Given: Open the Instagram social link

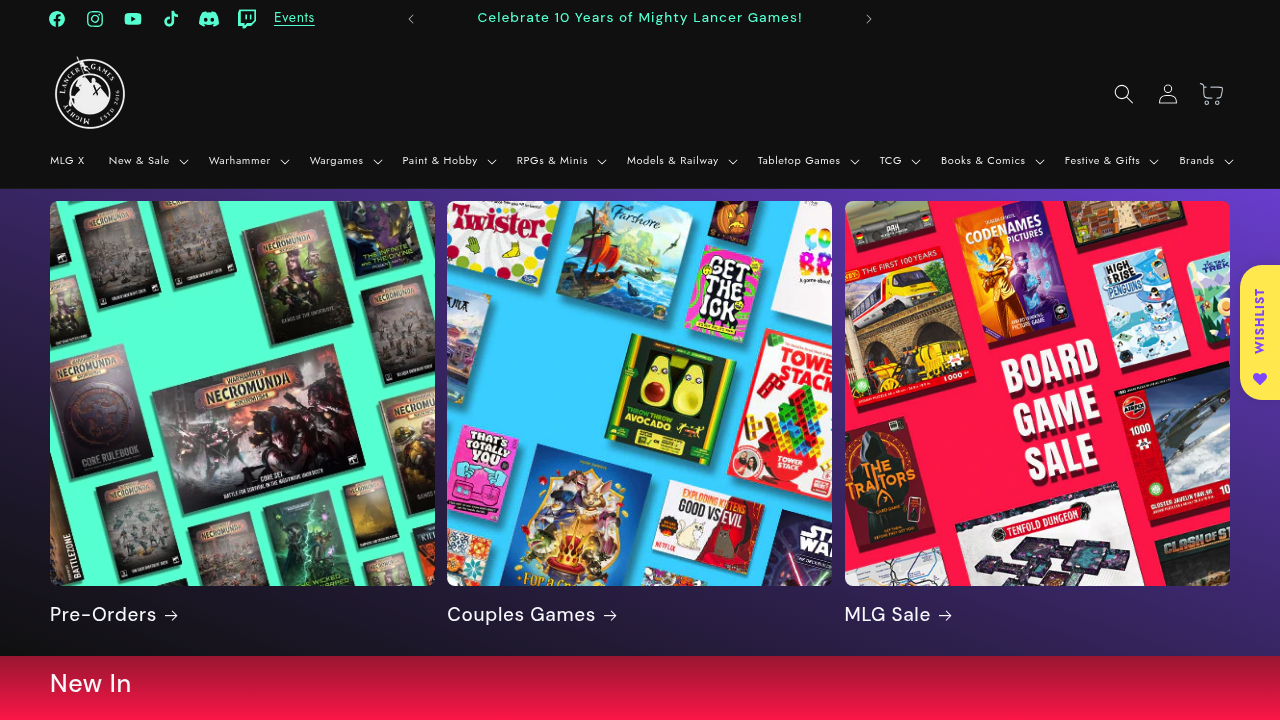Looking at the screenshot, I should point(95,19).
